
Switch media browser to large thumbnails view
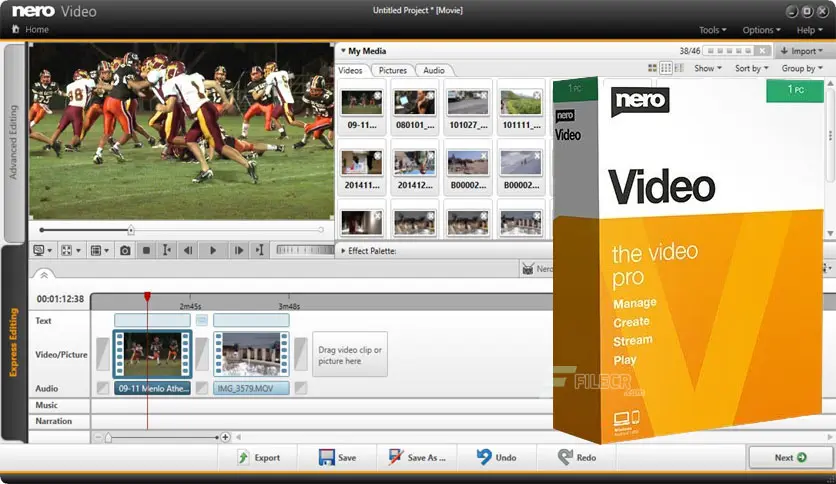(x=653, y=68)
